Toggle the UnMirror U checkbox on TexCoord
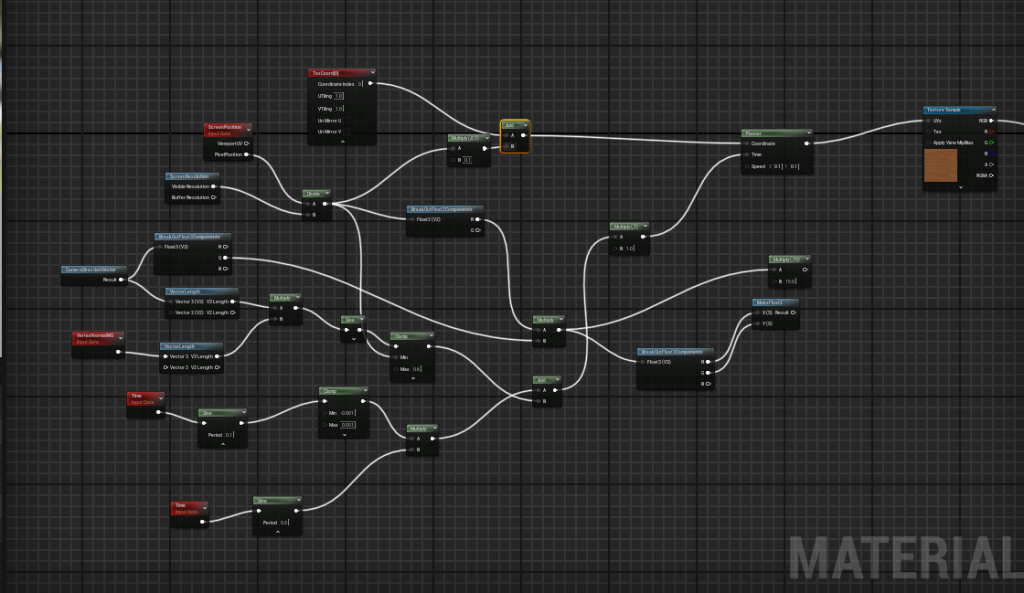The height and width of the screenshot is (593, 1024). (x=346, y=121)
